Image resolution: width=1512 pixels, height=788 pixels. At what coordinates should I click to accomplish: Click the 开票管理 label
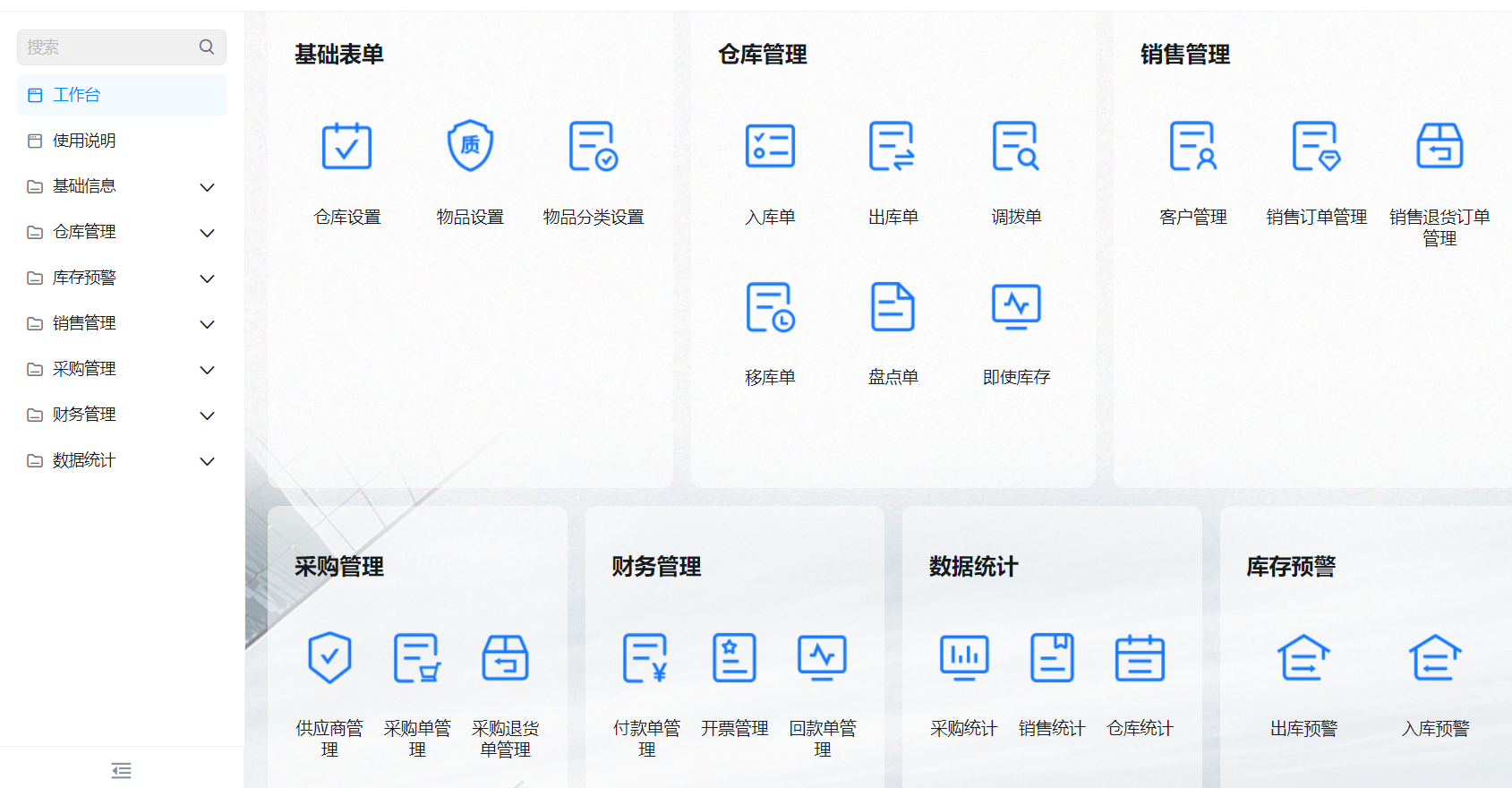point(734,728)
